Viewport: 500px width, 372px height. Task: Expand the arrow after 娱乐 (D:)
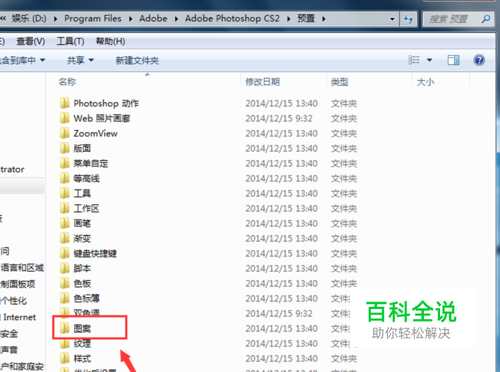[x=55, y=19]
